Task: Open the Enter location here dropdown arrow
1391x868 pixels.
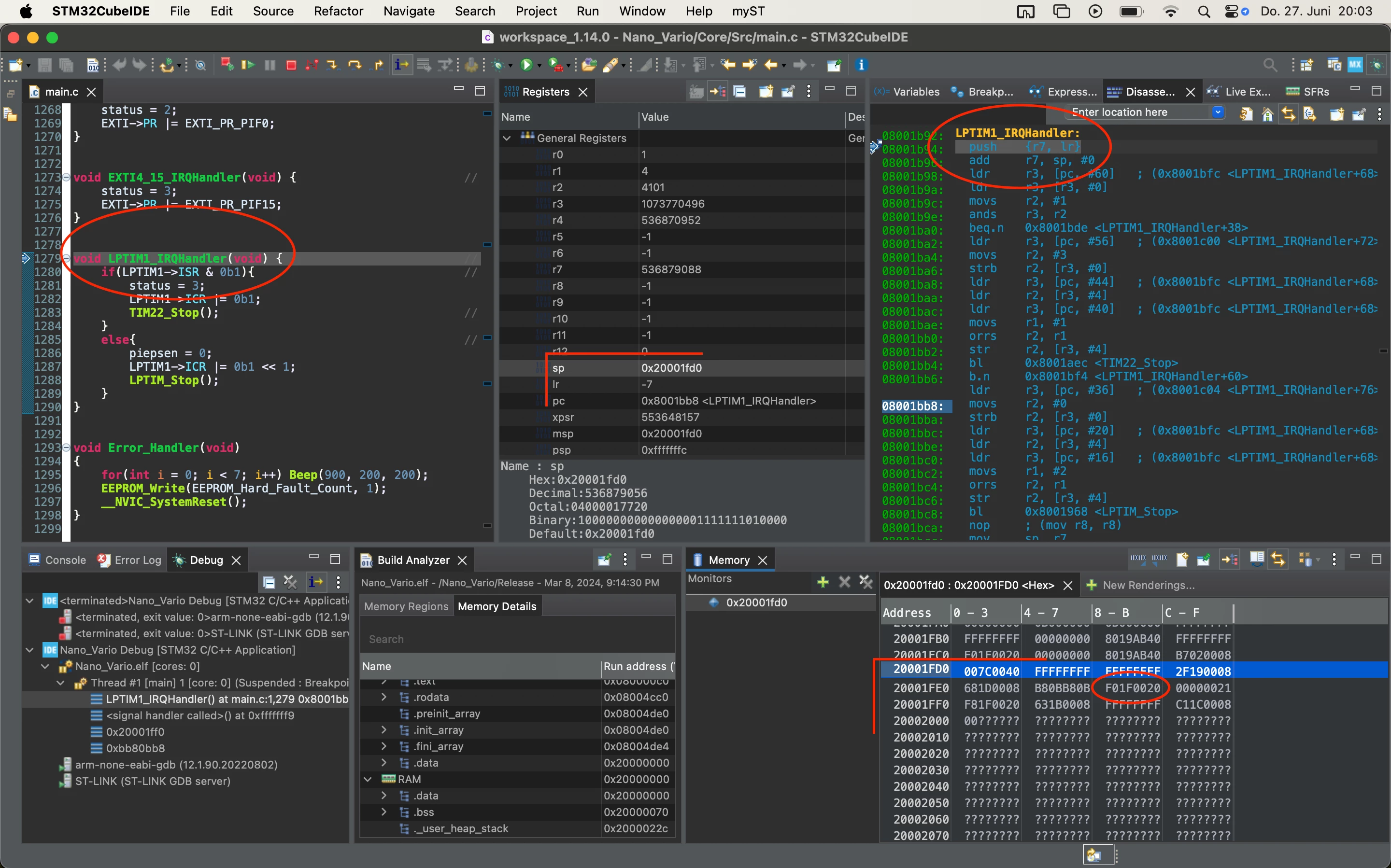Action: (x=1218, y=112)
